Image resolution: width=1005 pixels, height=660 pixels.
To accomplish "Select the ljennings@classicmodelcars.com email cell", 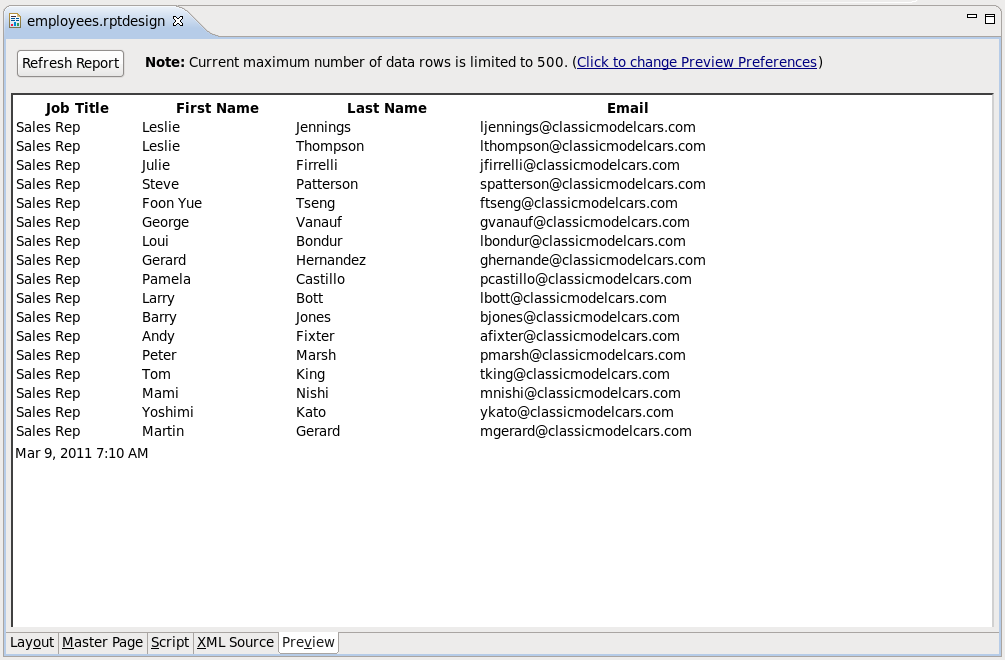I will click(587, 127).
